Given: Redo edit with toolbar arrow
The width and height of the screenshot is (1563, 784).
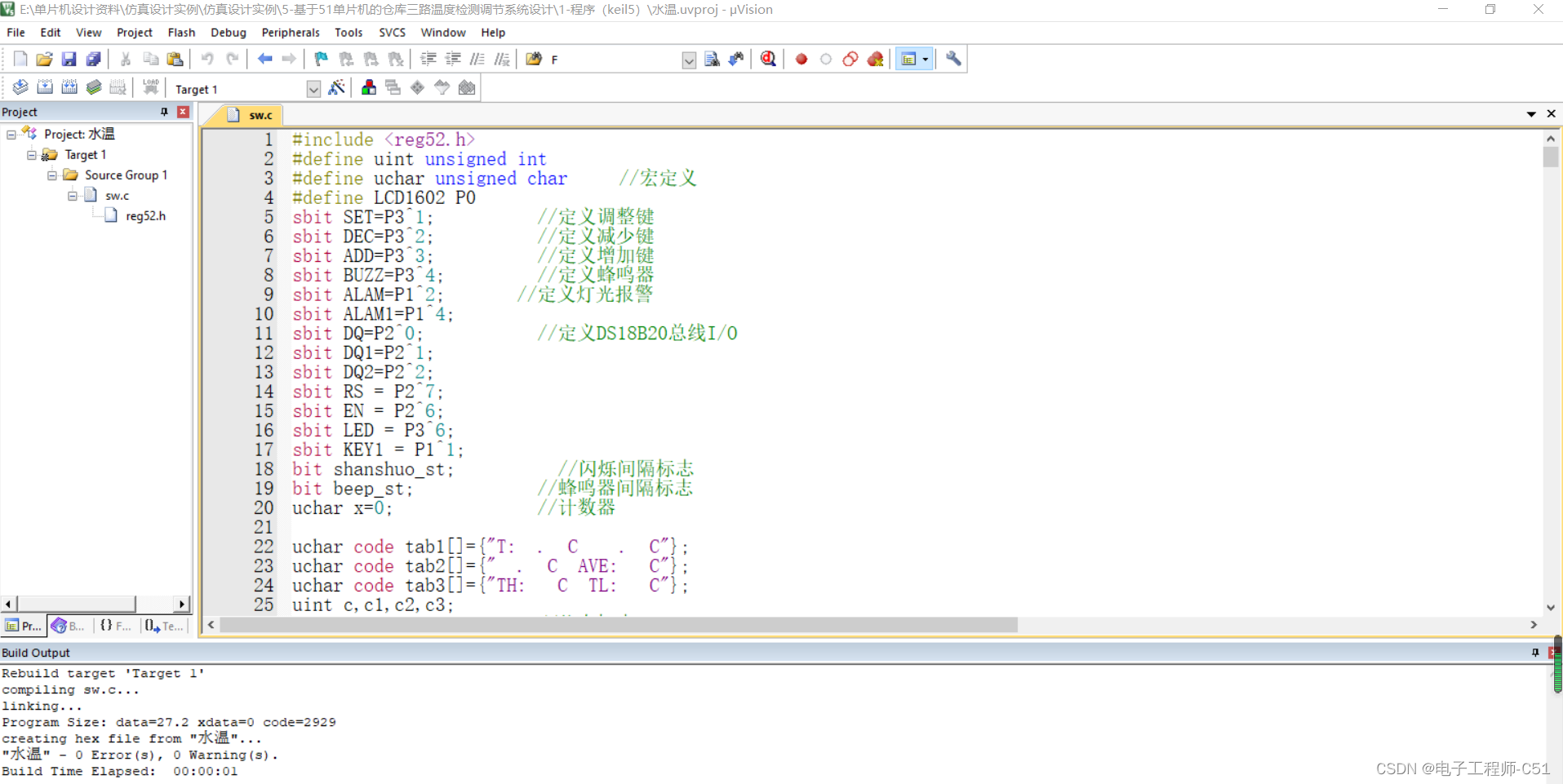Looking at the screenshot, I should (233, 59).
